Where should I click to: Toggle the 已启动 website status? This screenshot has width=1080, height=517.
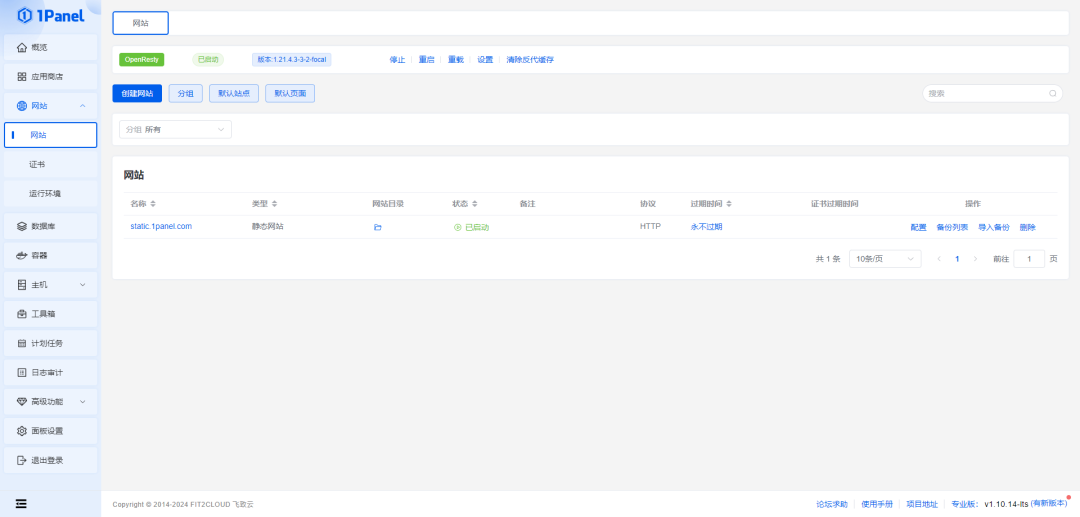(471, 227)
